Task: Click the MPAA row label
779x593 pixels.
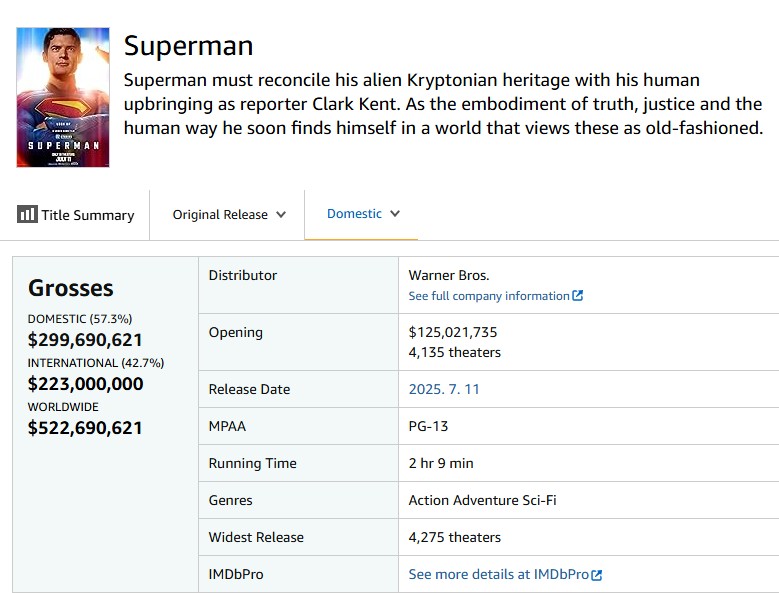Action: 227,426
